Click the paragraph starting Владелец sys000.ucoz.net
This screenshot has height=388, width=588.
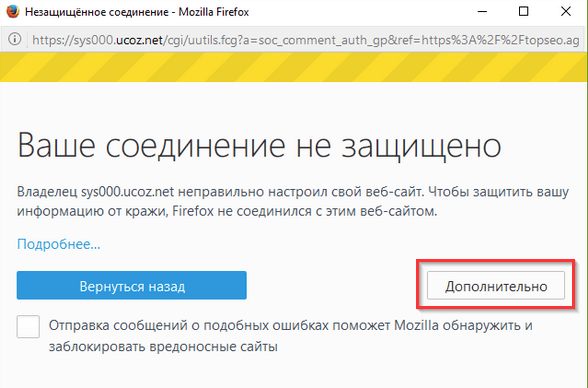click(293, 202)
